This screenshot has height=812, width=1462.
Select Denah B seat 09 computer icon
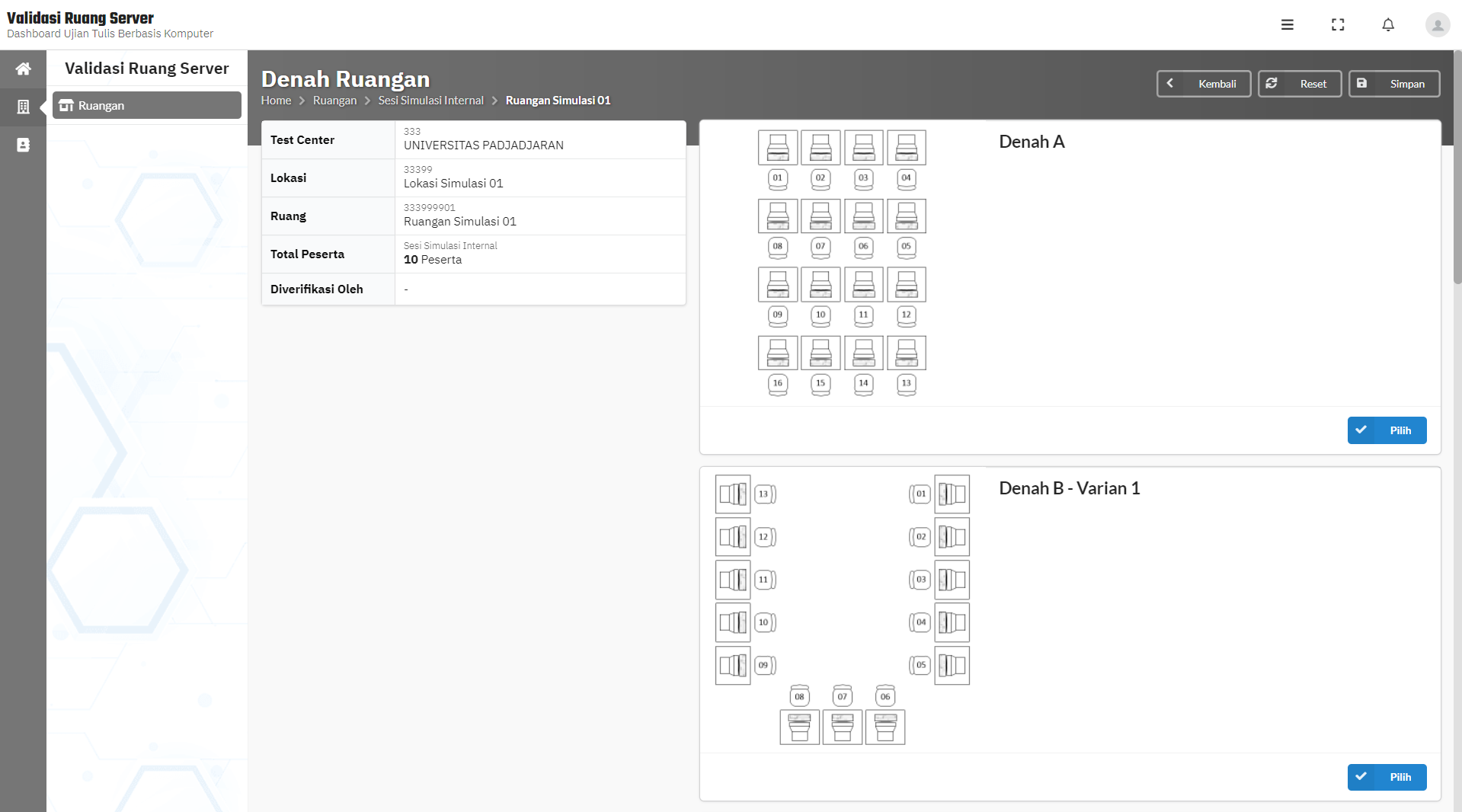pyautogui.click(x=733, y=666)
